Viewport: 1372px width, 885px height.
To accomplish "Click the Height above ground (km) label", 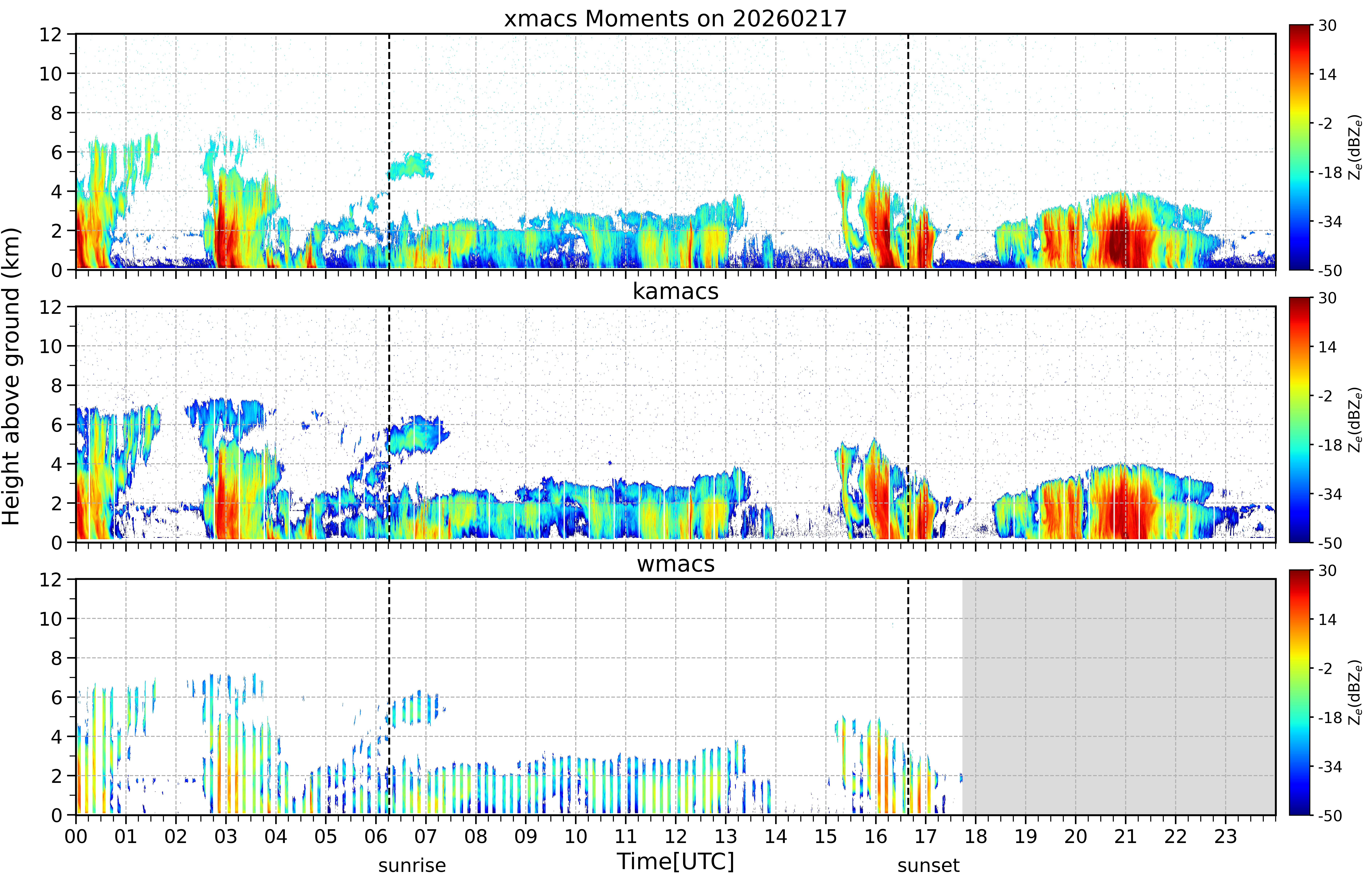I will 11,376.
